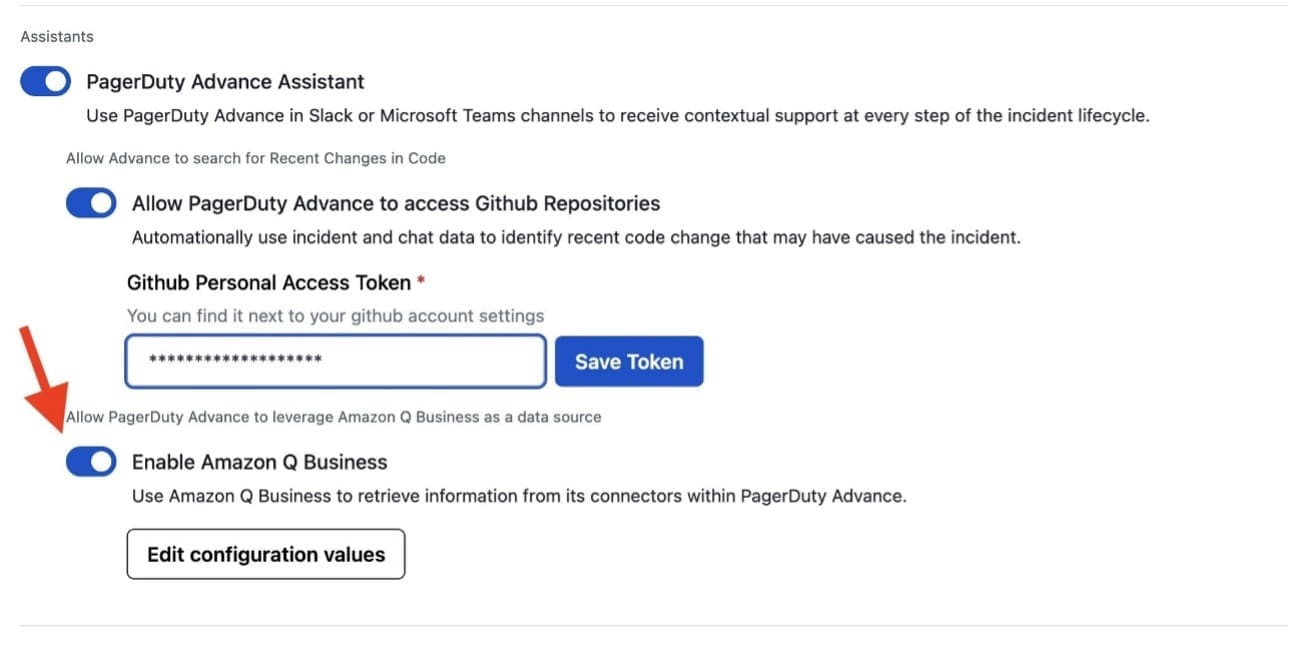This screenshot has height=656, width=1292.
Task: Click the Amazon Q Business connectors description
Action: pos(519,495)
